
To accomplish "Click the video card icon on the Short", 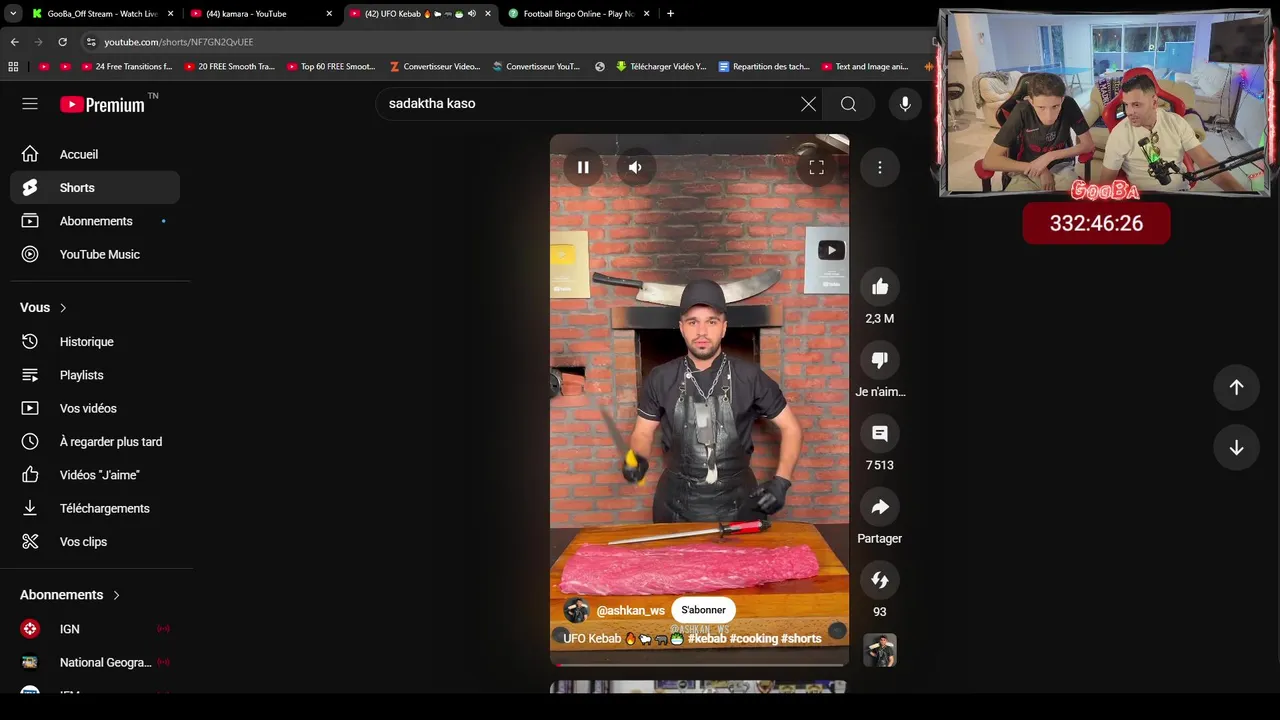I will pos(831,251).
